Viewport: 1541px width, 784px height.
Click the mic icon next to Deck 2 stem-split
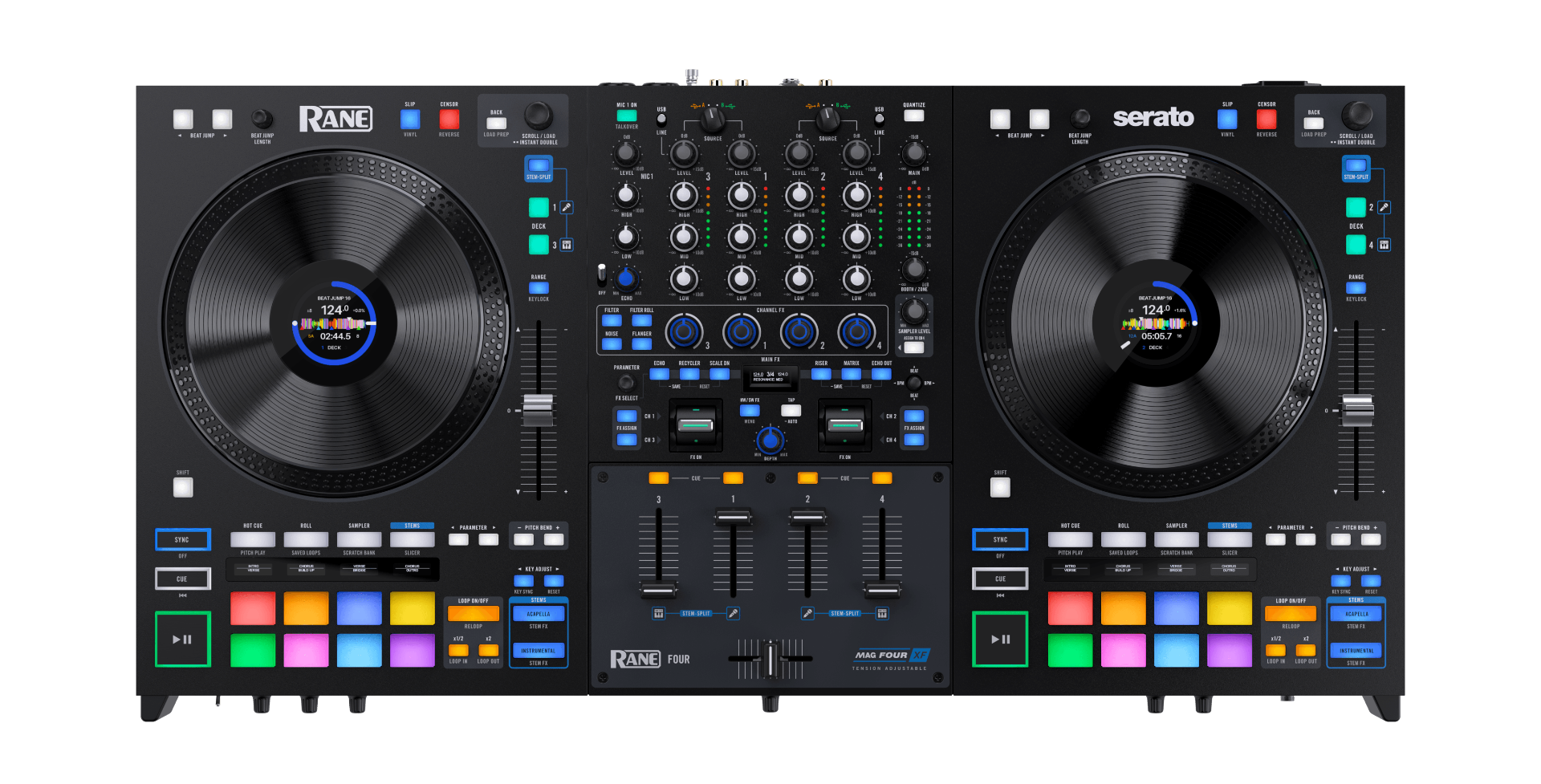tap(1385, 206)
